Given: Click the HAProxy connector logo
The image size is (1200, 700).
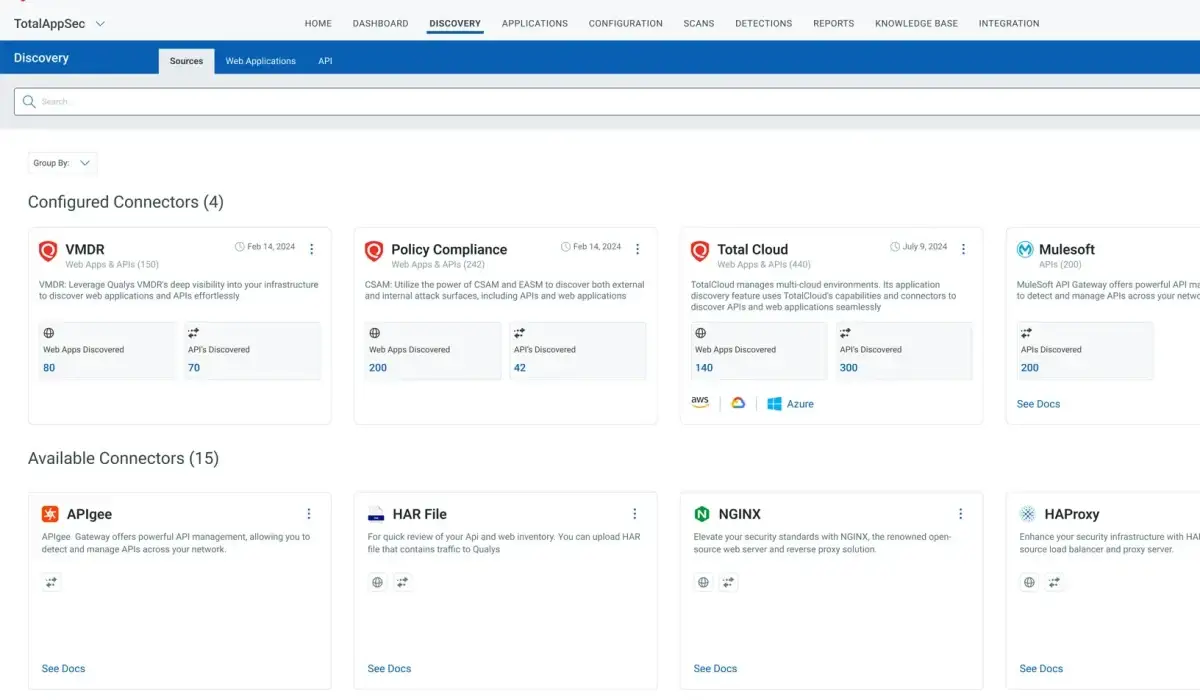Looking at the screenshot, I should point(1025,513).
